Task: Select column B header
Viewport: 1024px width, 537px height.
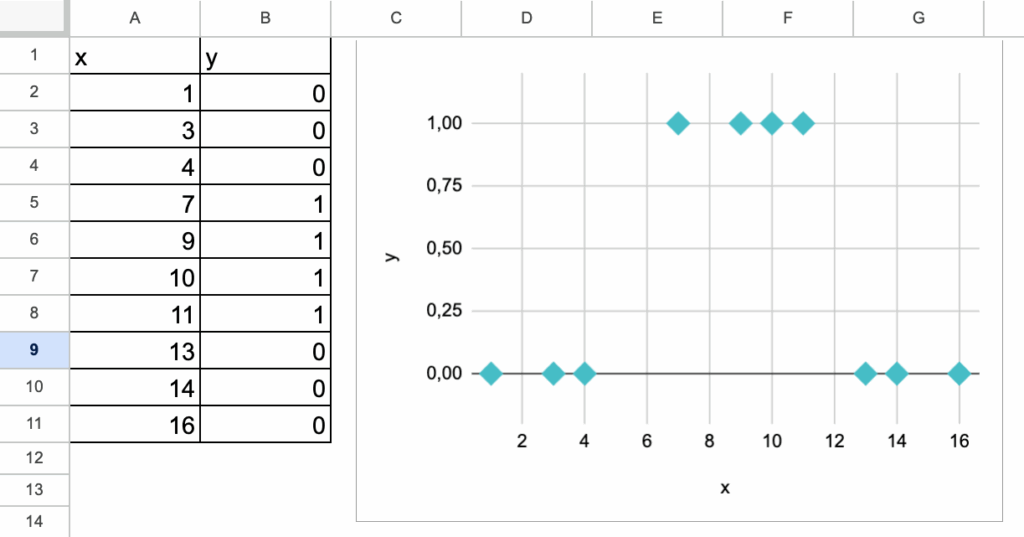Action: point(265,17)
